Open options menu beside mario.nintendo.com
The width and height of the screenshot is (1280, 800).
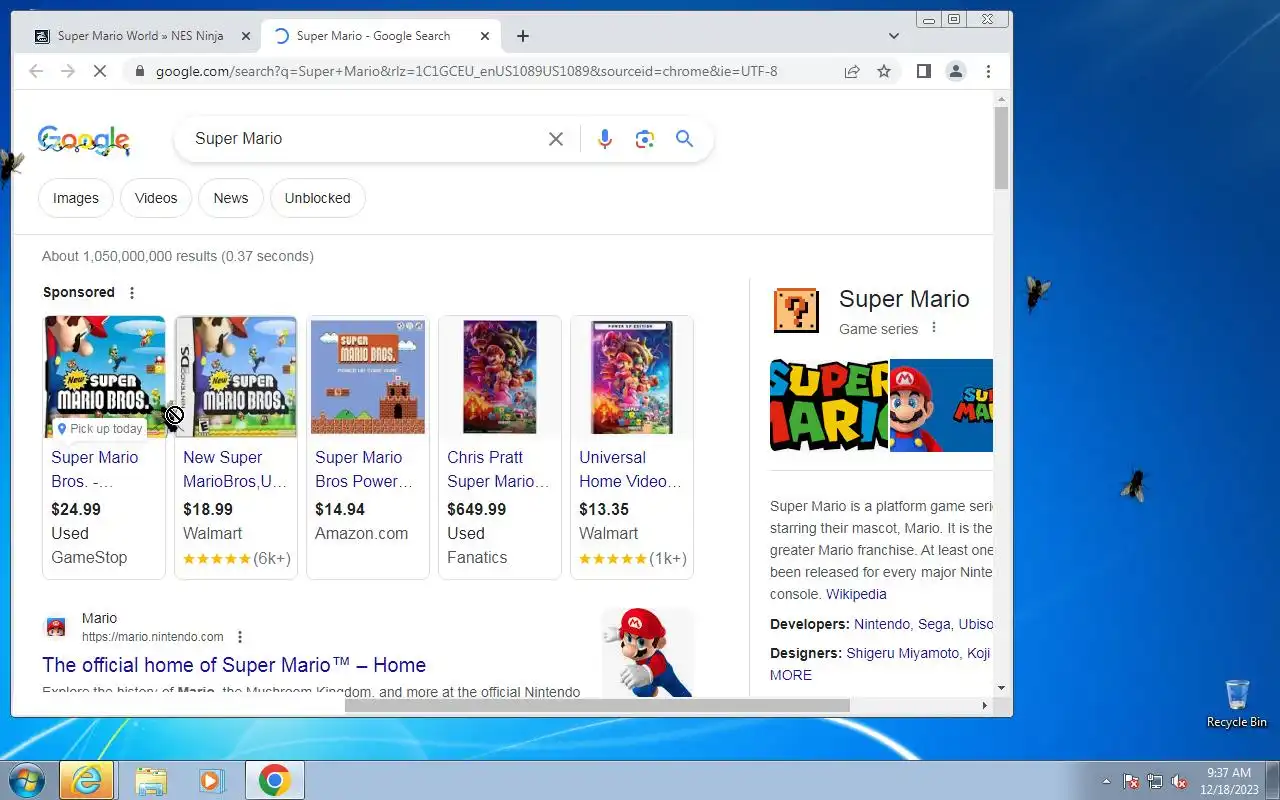240,637
